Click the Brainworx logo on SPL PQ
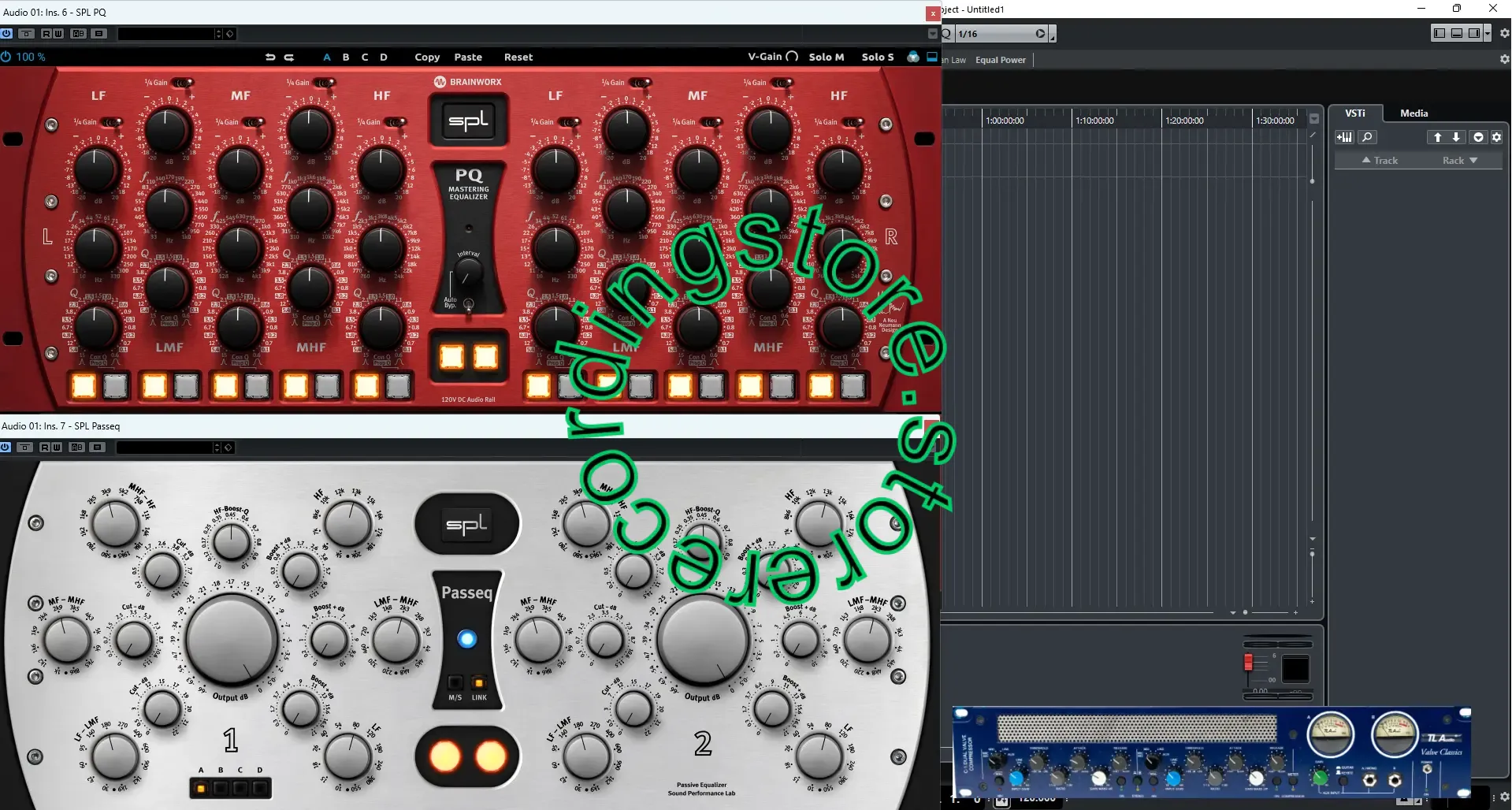This screenshot has width=1512, height=810. (468, 82)
